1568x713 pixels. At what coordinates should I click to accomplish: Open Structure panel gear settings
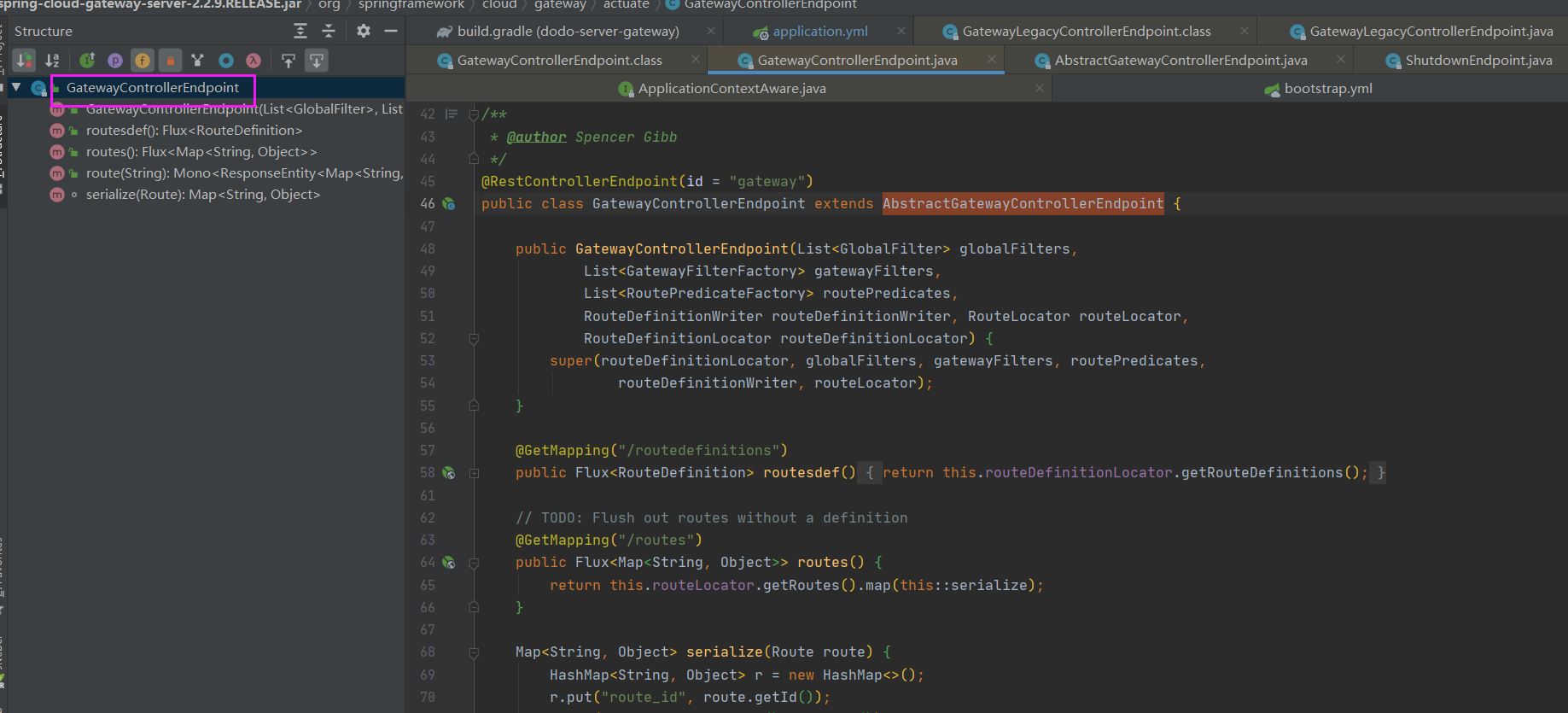click(x=364, y=31)
